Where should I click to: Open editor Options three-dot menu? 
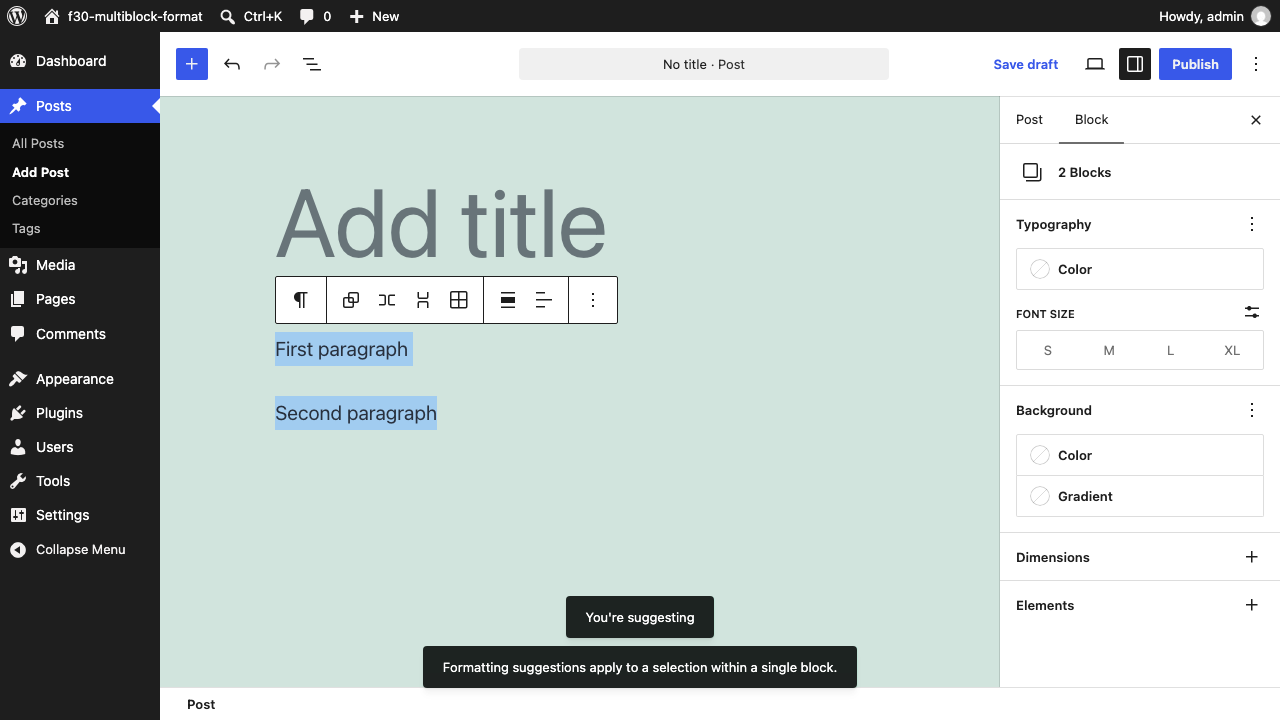pyautogui.click(x=1256, y=64)
